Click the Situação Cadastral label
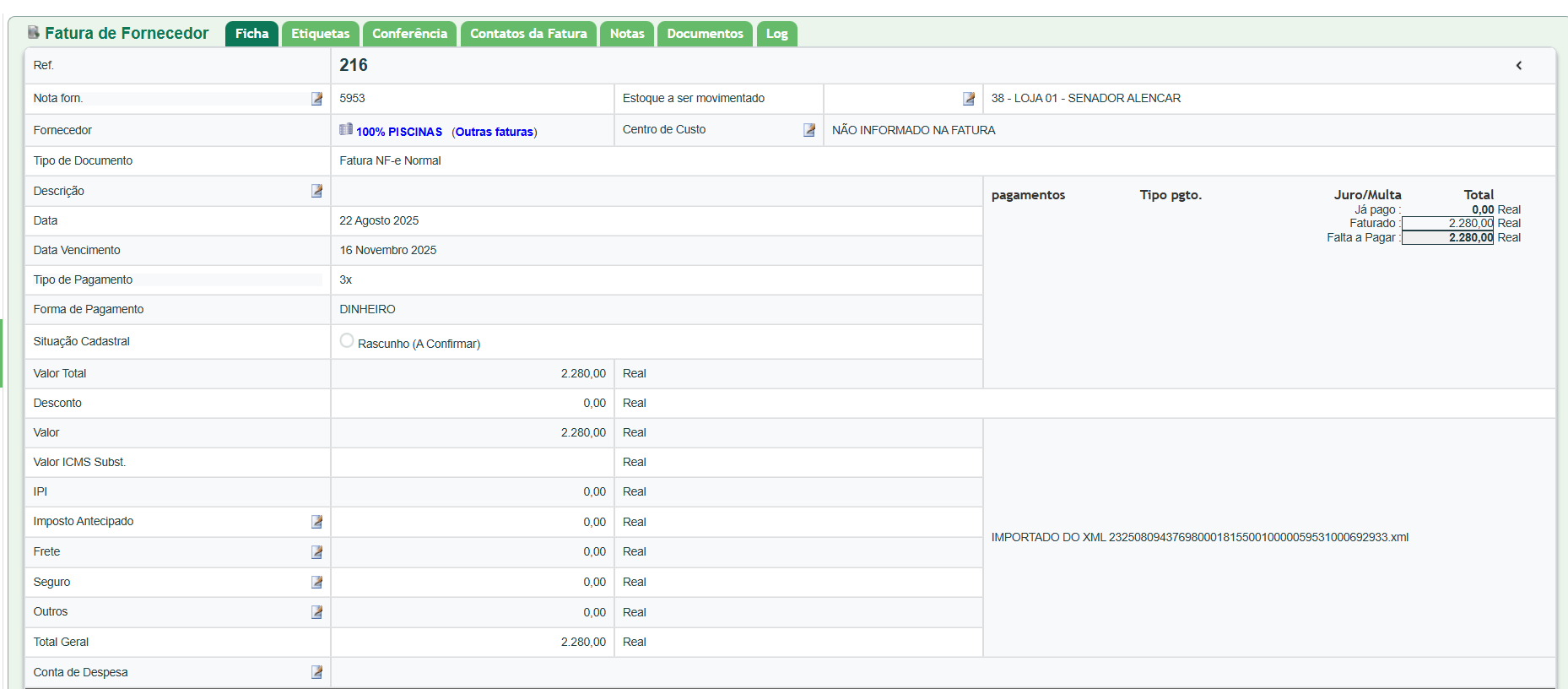 coord(81,341)
